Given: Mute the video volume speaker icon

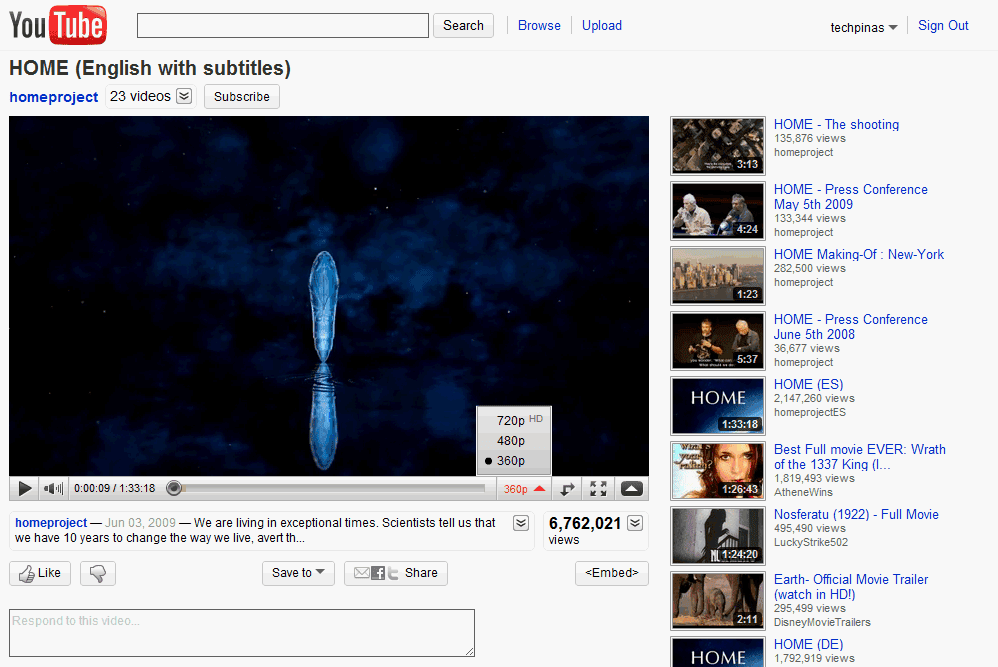Looking at the screenshot, I should [53, 489].
